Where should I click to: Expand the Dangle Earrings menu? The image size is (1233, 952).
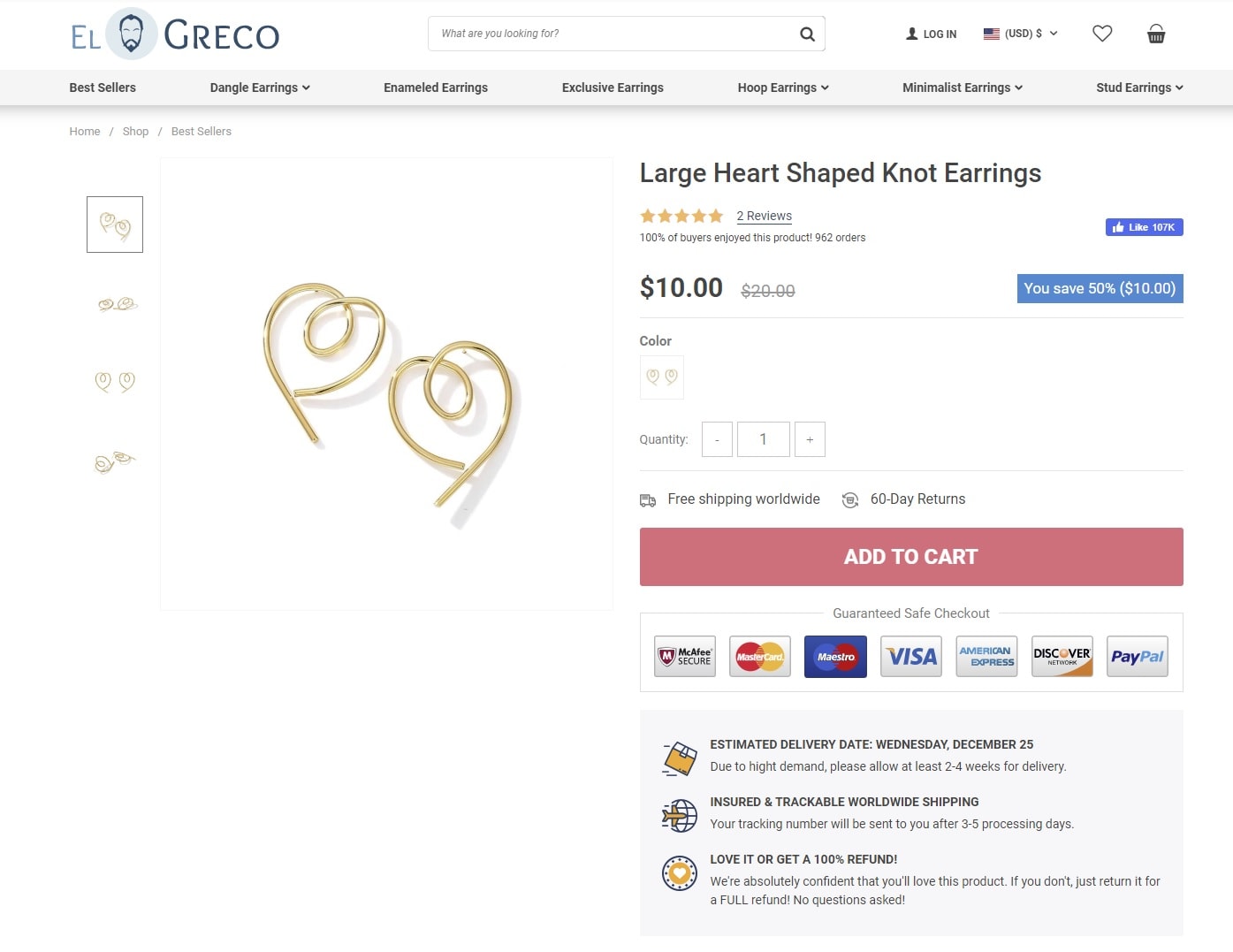coord(260,88)
